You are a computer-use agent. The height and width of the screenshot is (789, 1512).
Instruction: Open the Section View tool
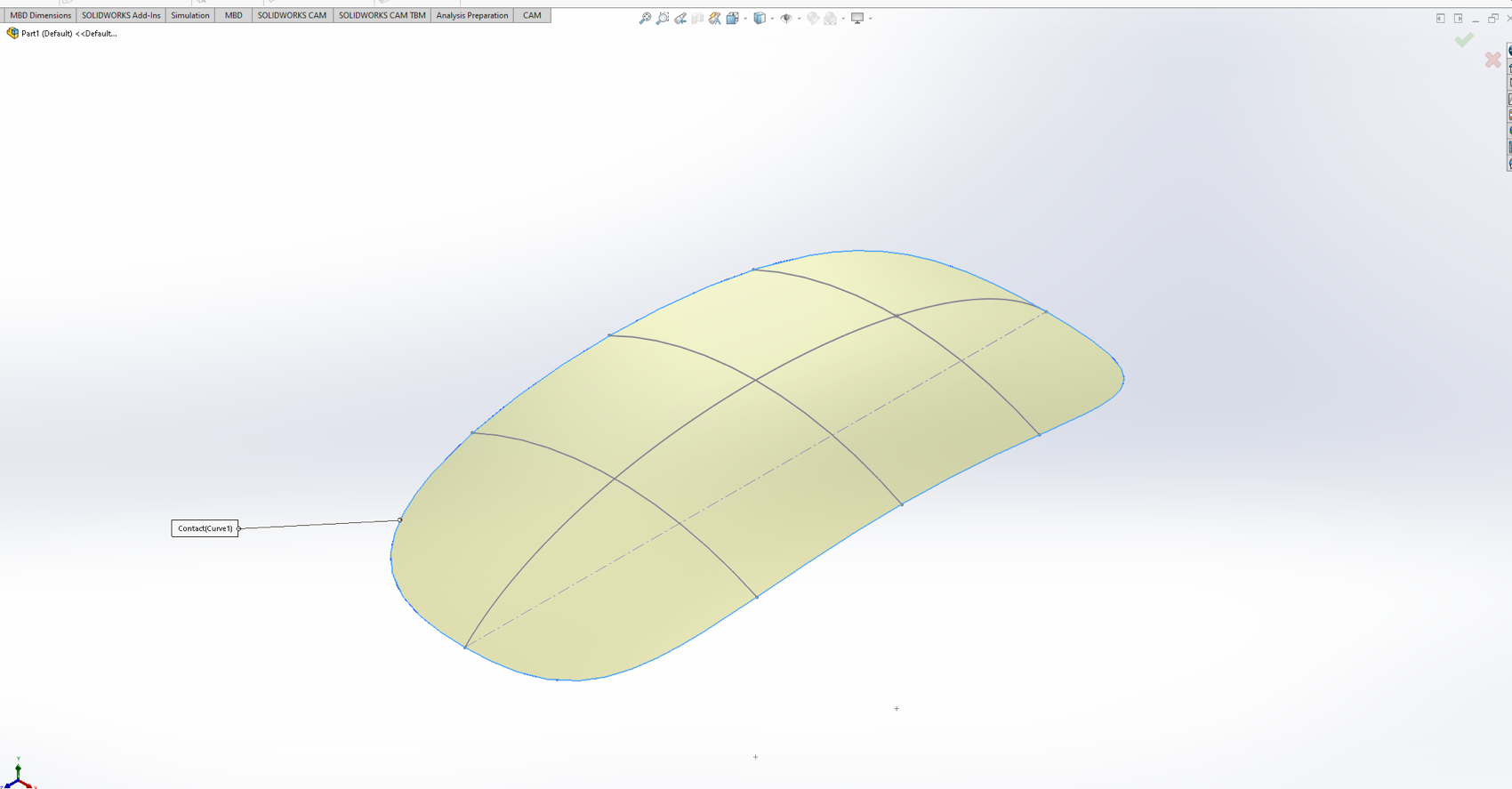(x=697, y=18)
